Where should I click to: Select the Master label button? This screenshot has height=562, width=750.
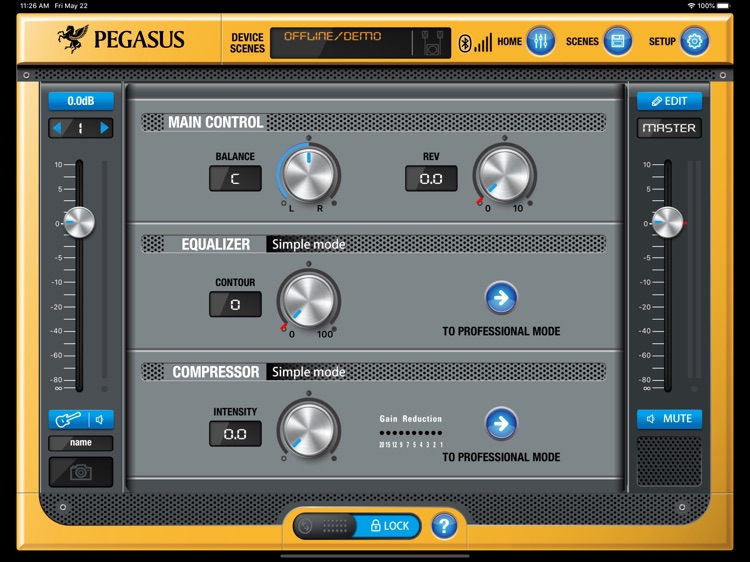coord(669,128)
